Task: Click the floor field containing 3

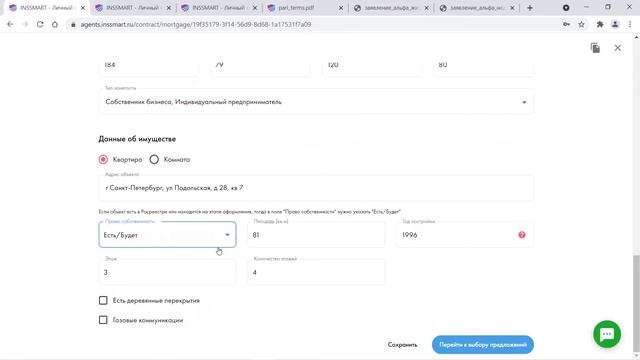Action: click(167, 272)
